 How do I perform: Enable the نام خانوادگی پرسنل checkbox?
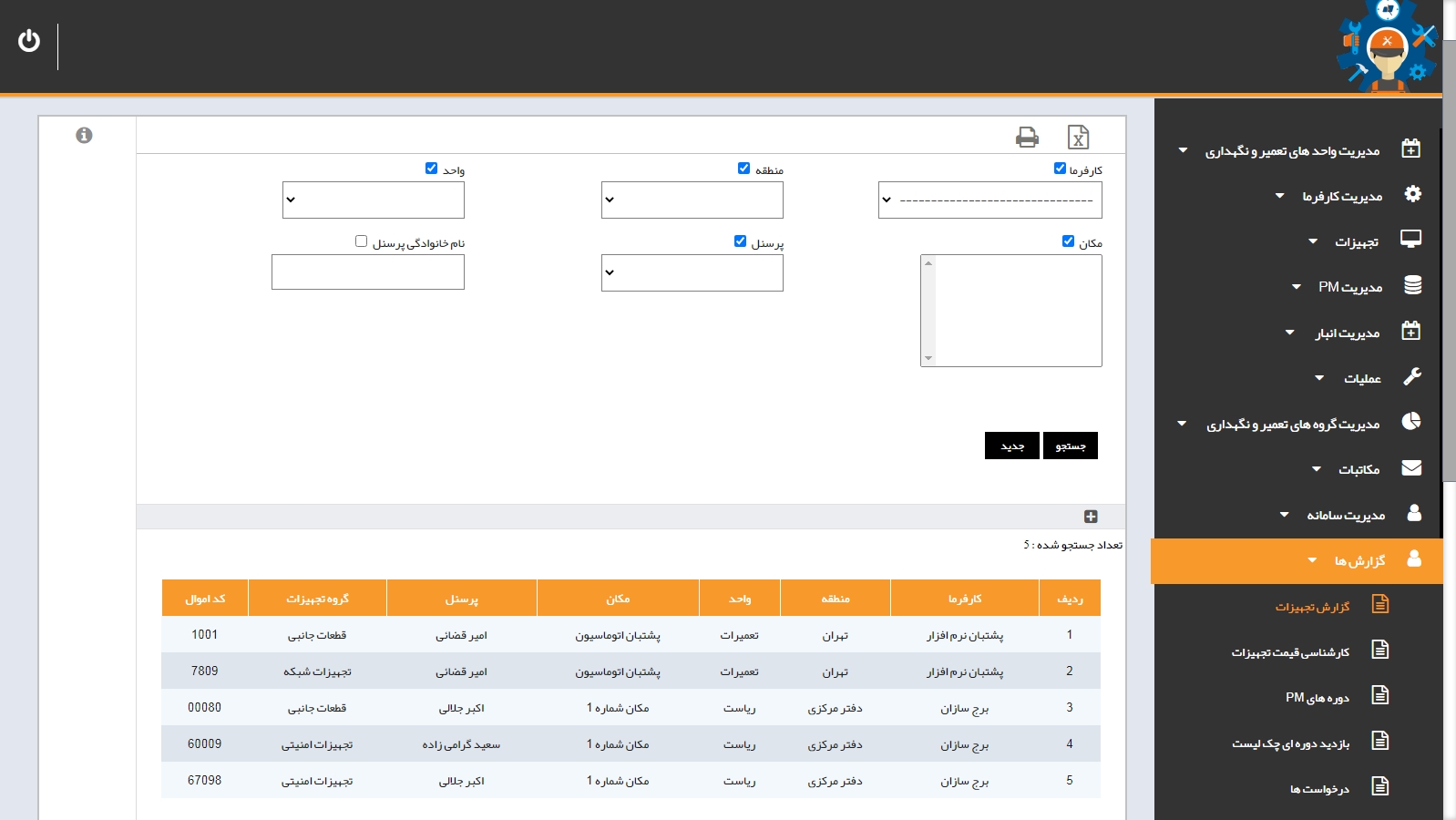(x=361, y=241)
